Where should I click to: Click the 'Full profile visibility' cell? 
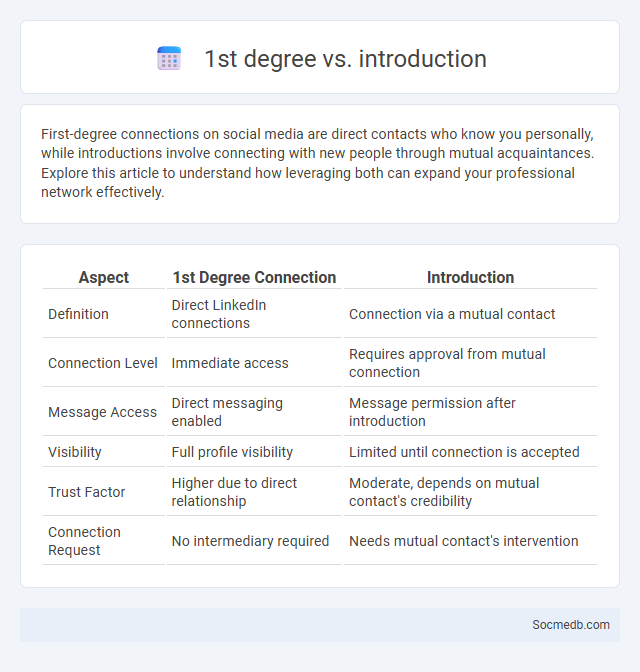tap(254, 452)
